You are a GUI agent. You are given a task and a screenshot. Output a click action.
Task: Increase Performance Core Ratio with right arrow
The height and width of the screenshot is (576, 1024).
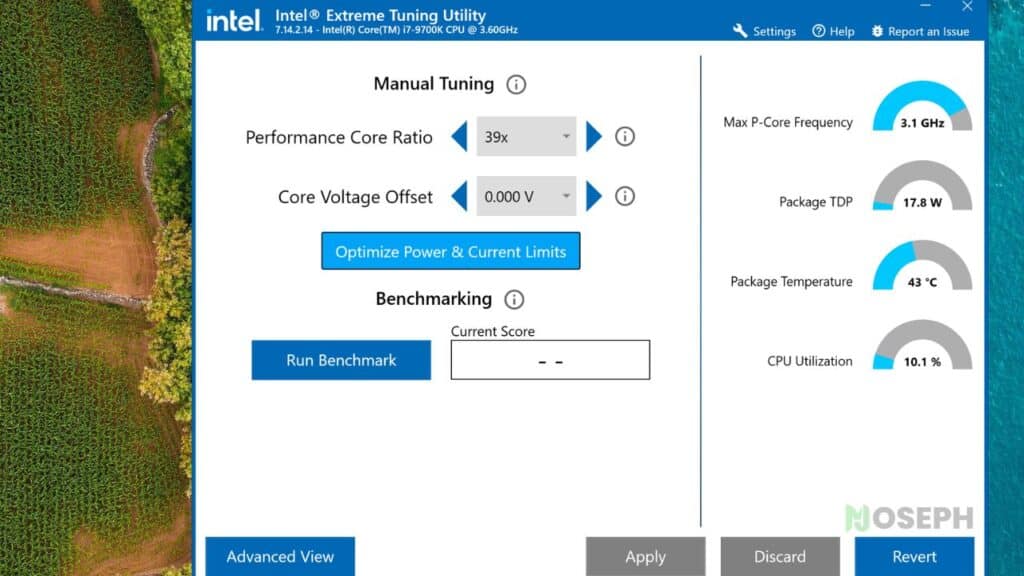pyautogui.click(x=594, y=136)
